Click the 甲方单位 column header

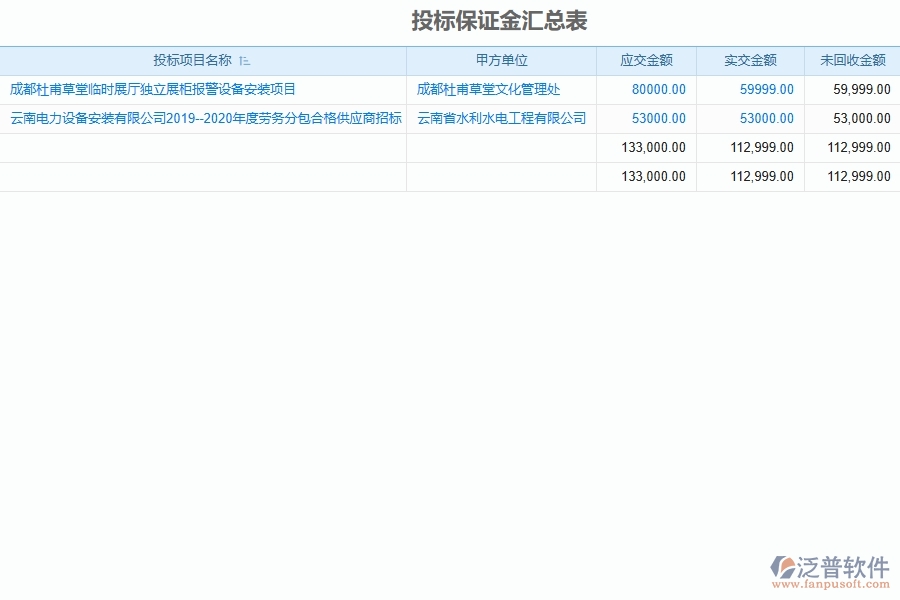(x=502, y=60)
